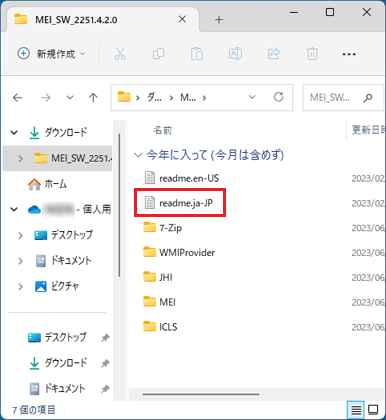Click the ダ... breadcrumb segment
386x420 pixels.
coord(154,98)
